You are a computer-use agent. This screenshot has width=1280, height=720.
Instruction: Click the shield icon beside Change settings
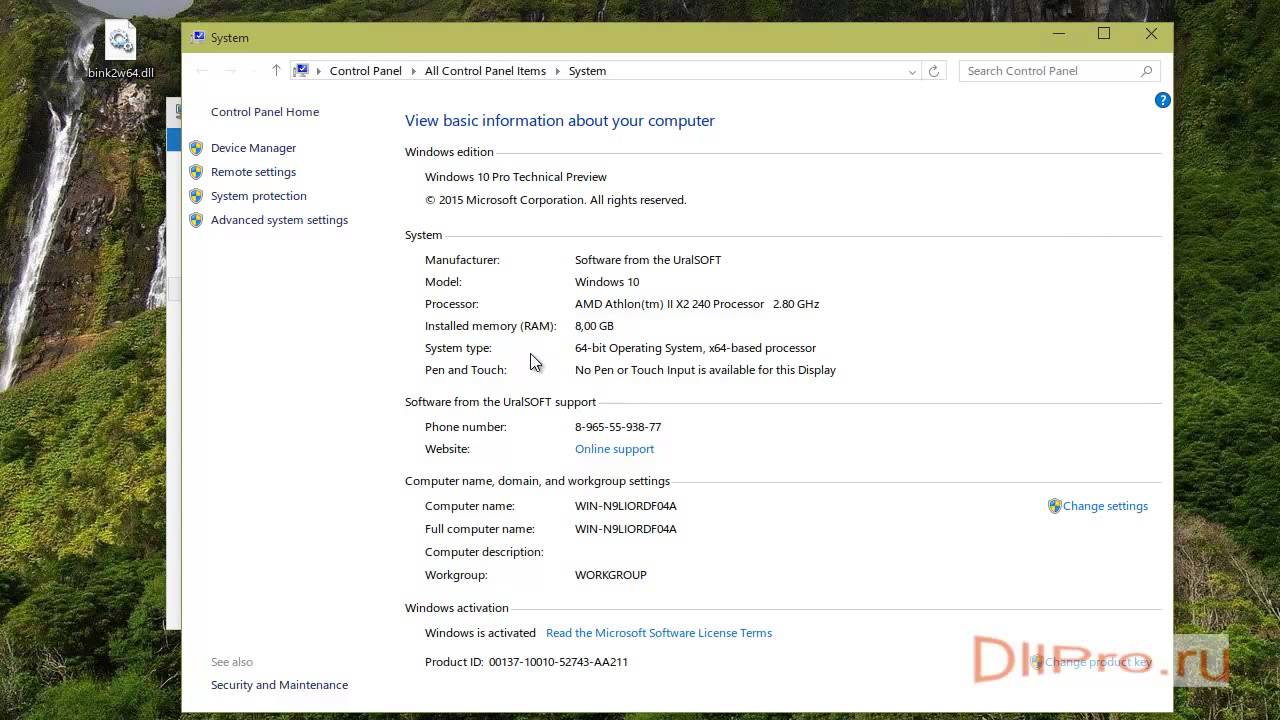click(1054, 506)
